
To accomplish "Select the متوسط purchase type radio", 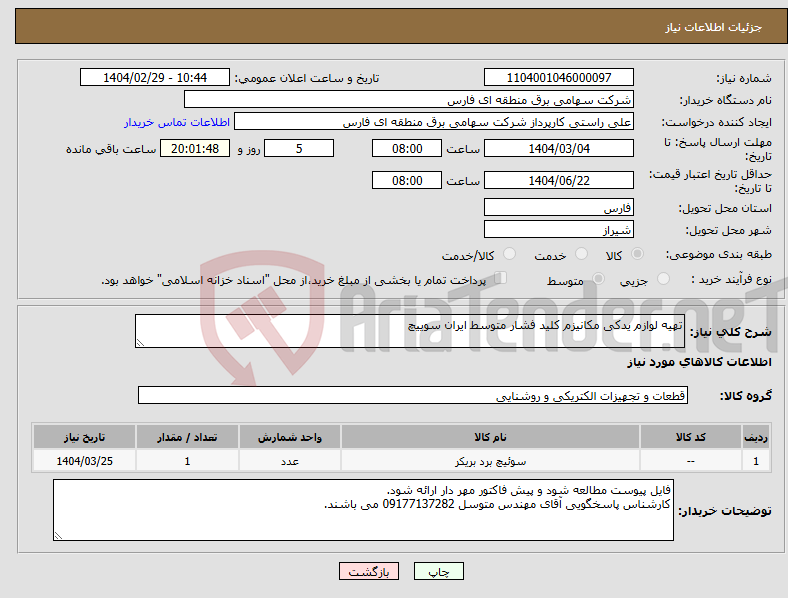I will coord(599,278).
